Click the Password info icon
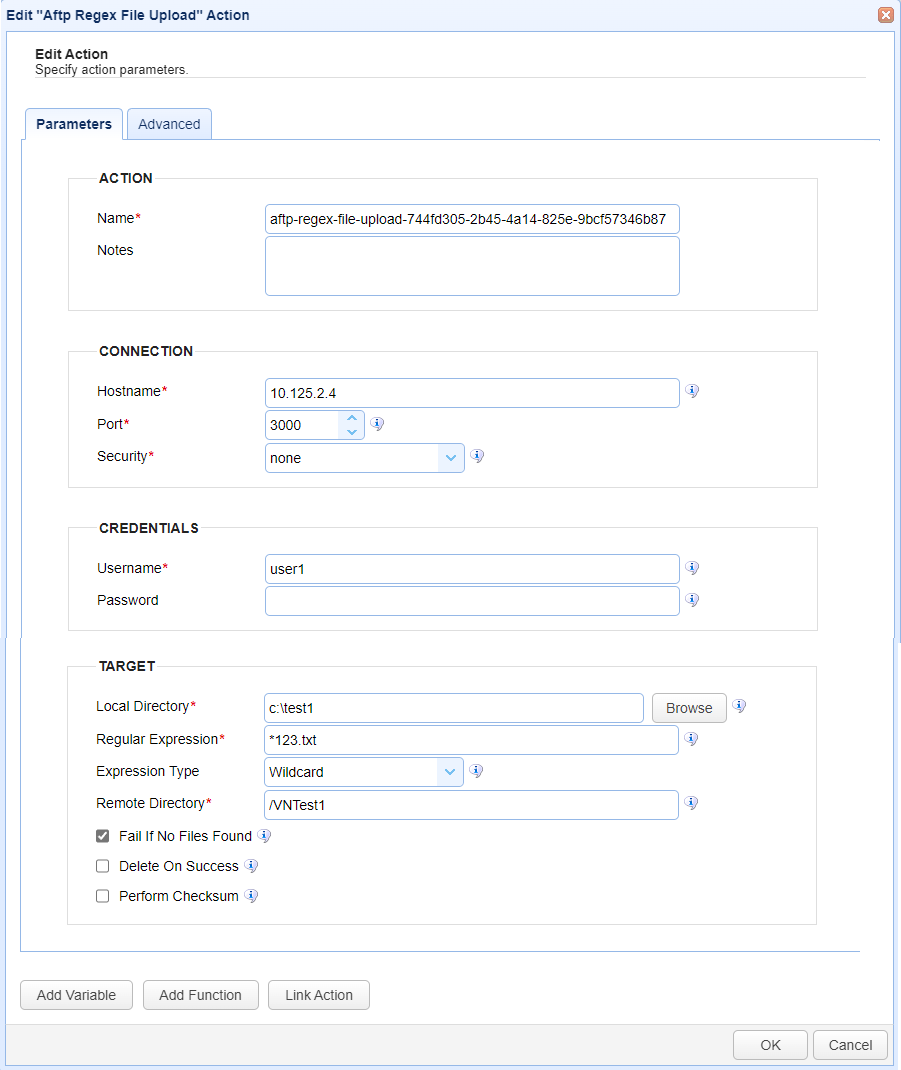This screenshot has height=1070, width=901. (x=692, y=599)
